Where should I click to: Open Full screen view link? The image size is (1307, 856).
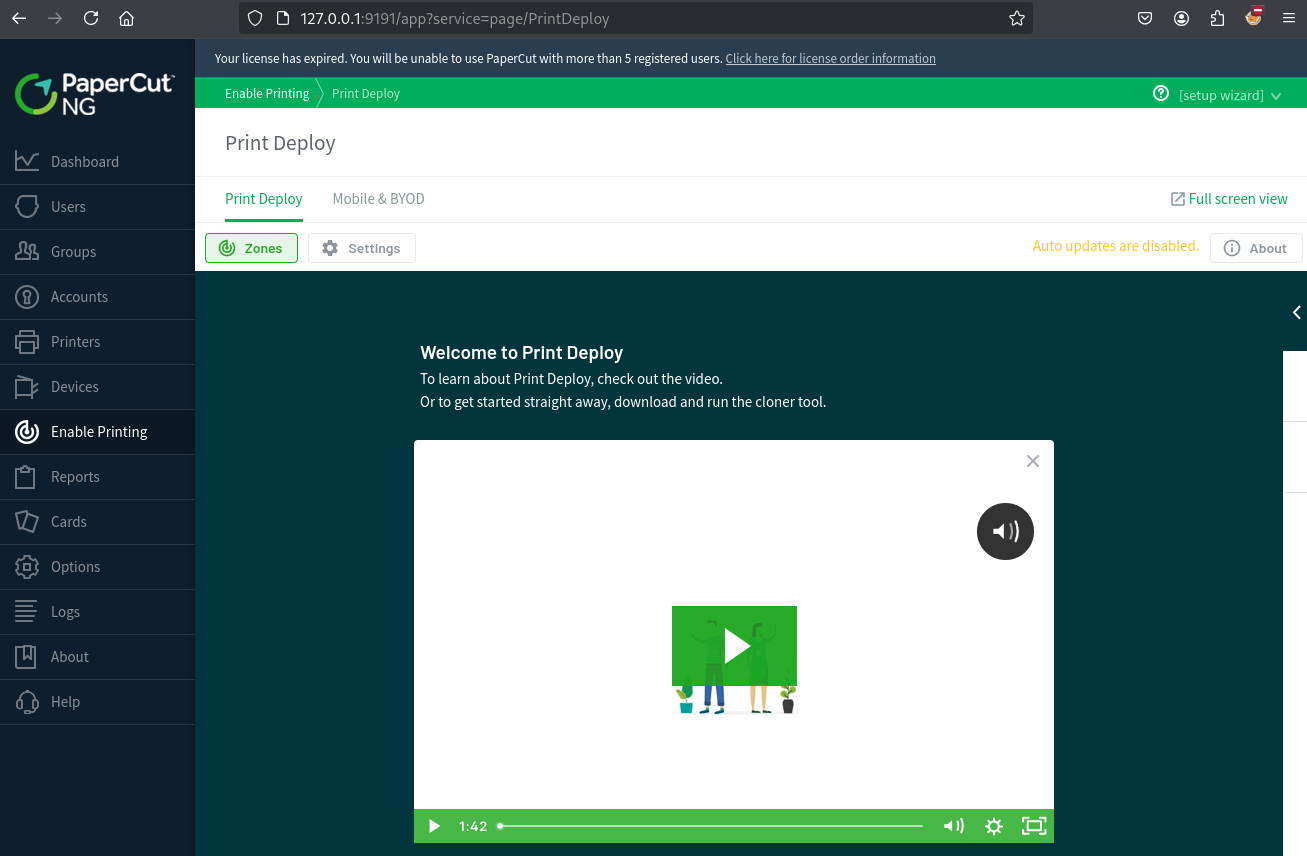1229,199
